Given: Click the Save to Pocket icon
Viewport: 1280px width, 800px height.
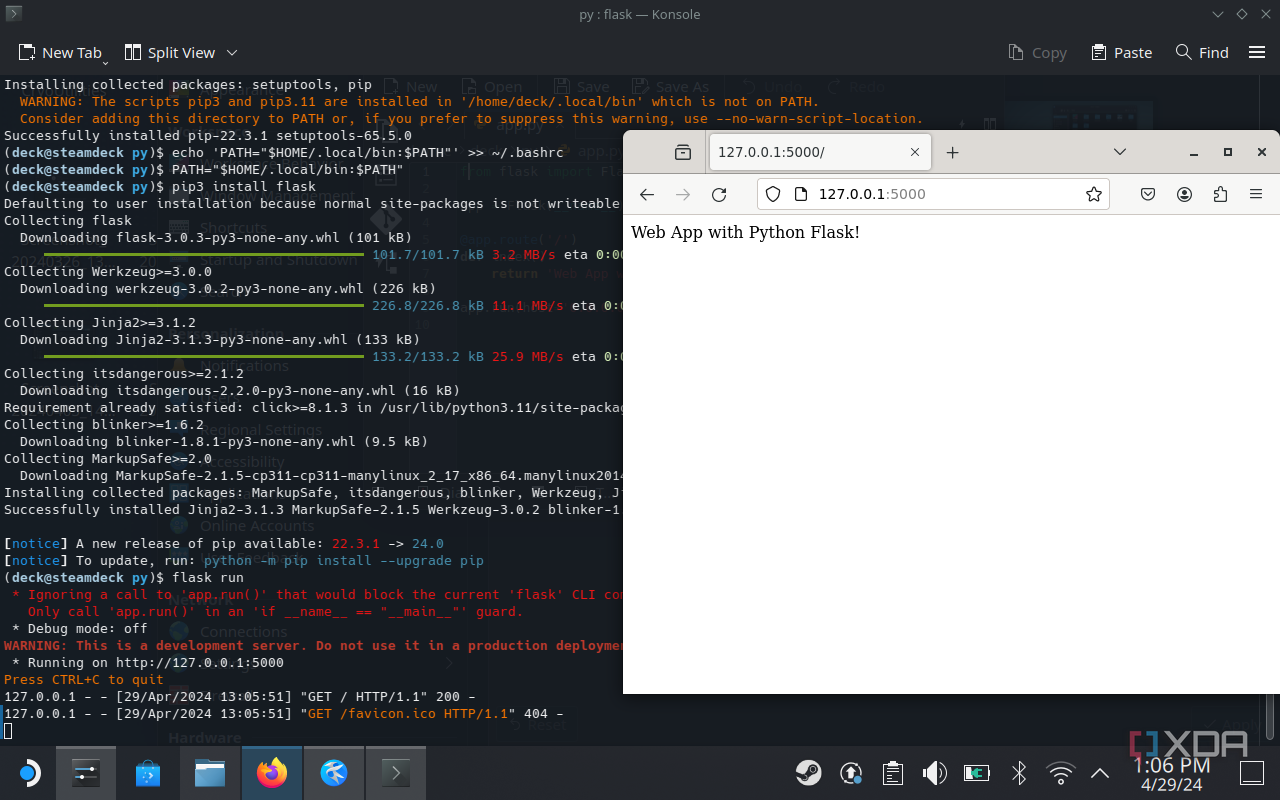Looking at the screenshot, I should coord(1149,195).
